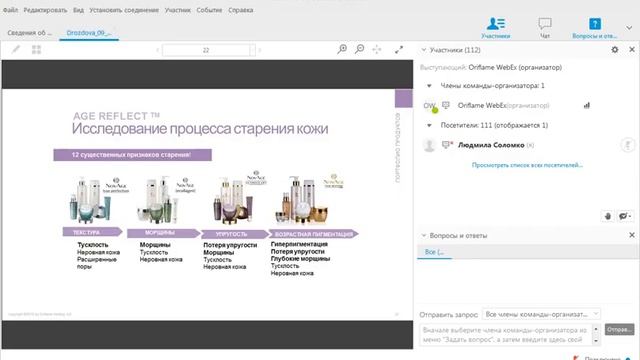The image size is (640, 360).
Task: Click the Отправить send button
Action: coord(619,329)
